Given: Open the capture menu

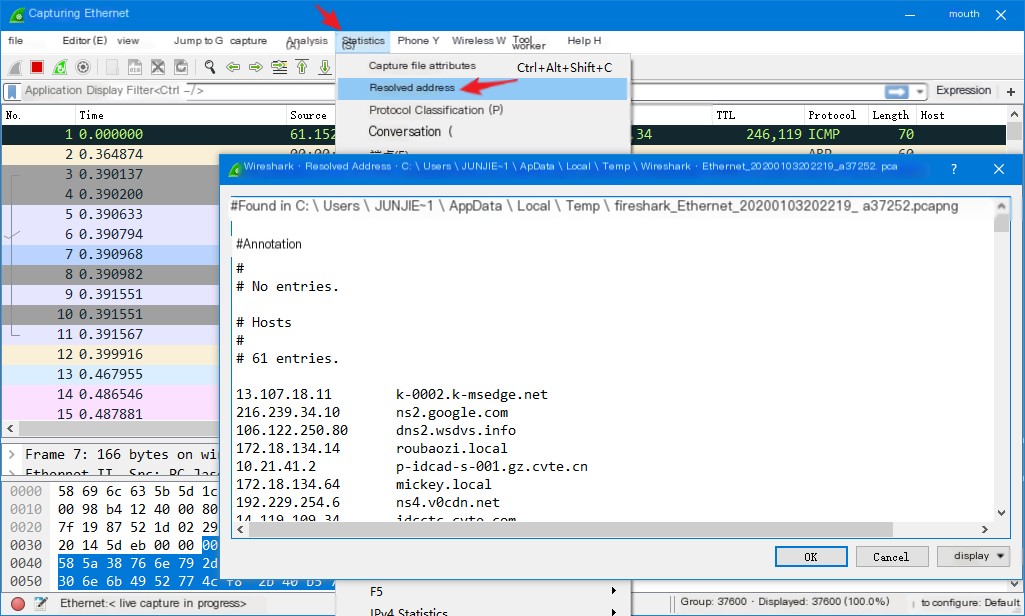Looking at the screenshot, I should [x=248, y=41].
